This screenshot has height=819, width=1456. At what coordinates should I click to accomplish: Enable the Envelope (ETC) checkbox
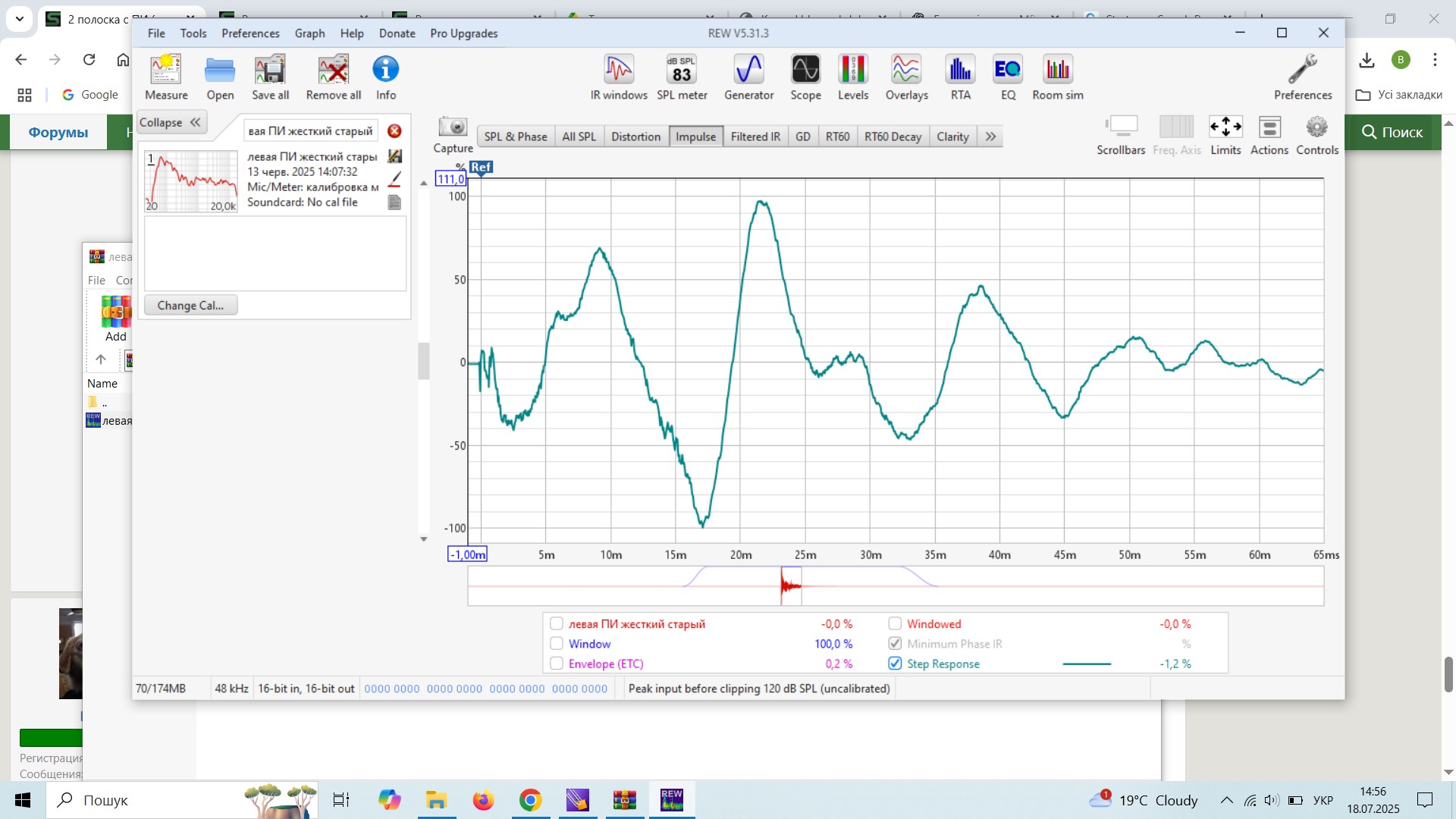coord(557,664)
